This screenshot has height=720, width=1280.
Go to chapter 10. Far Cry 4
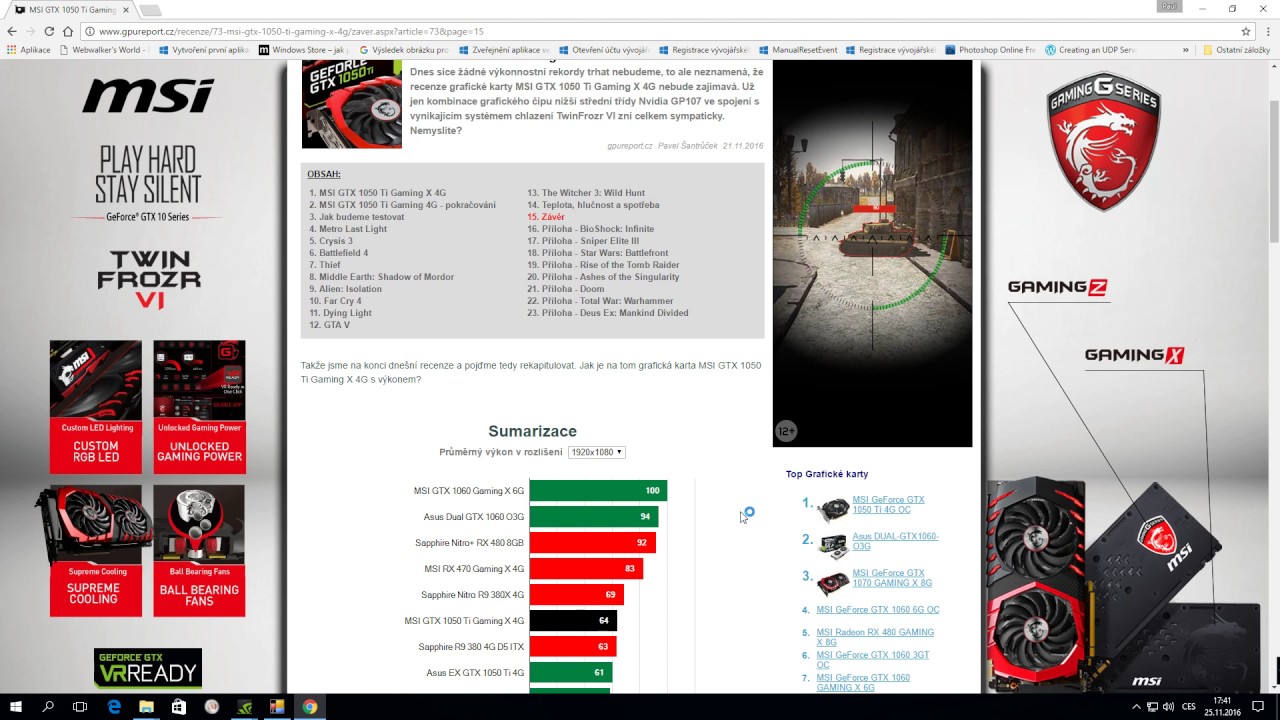[x=335, y=301]
